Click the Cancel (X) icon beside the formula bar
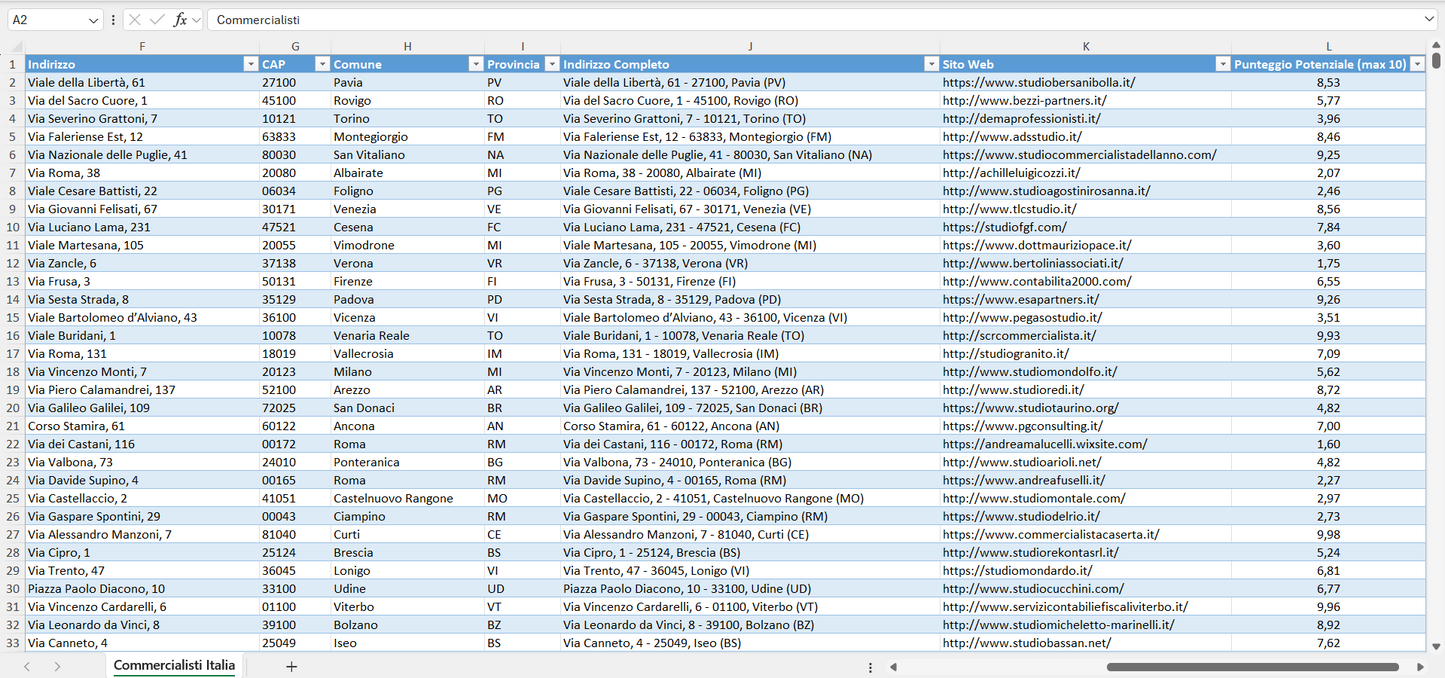This screenshot has height=678, width=1445. (x=135, y=19)
